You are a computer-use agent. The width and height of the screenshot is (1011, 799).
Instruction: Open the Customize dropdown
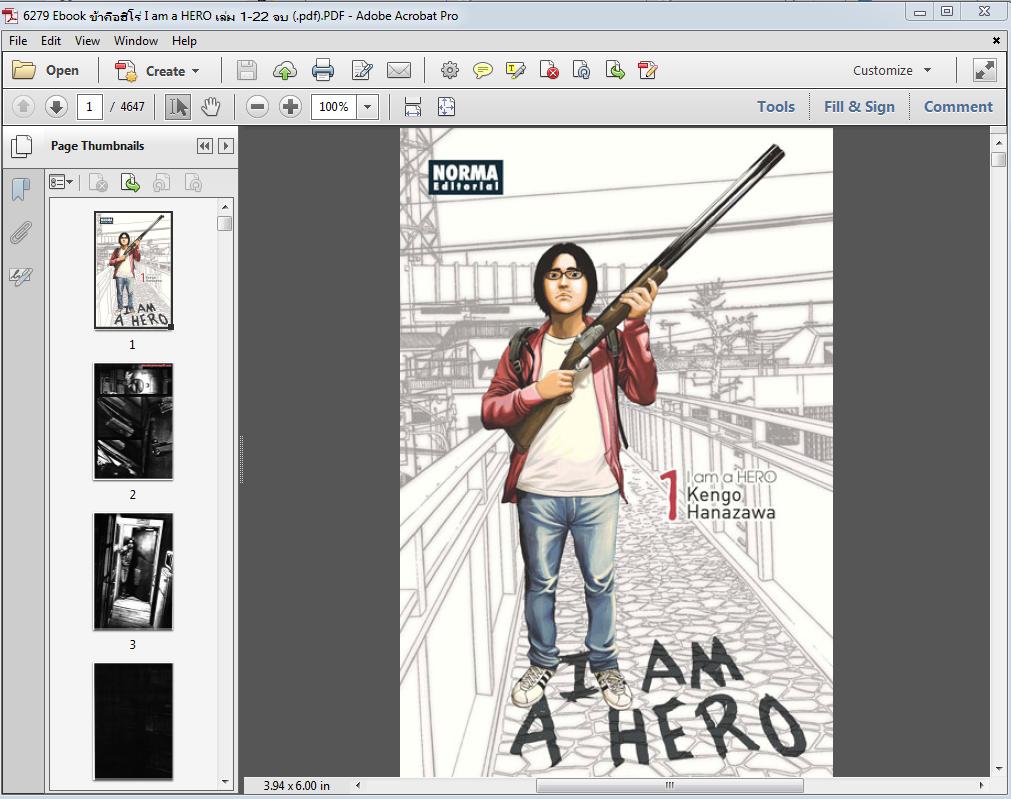[x=892, y=70]
